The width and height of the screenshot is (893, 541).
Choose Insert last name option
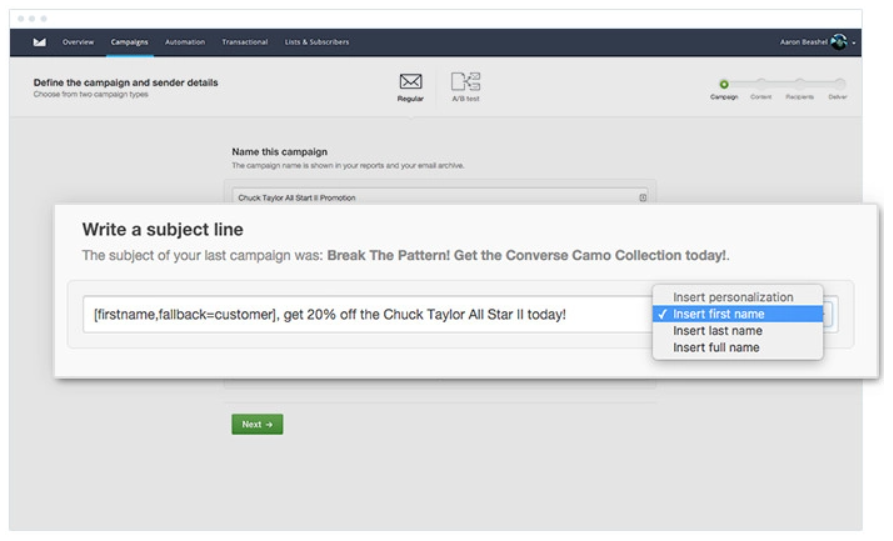[738, 331]
